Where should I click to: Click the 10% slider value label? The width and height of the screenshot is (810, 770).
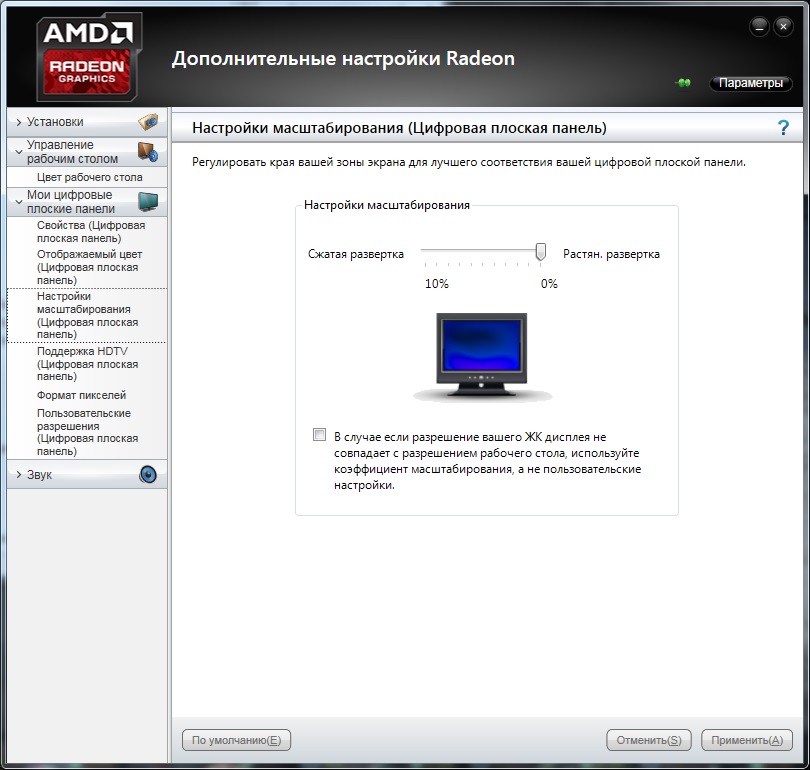click(x=437, y=284)
